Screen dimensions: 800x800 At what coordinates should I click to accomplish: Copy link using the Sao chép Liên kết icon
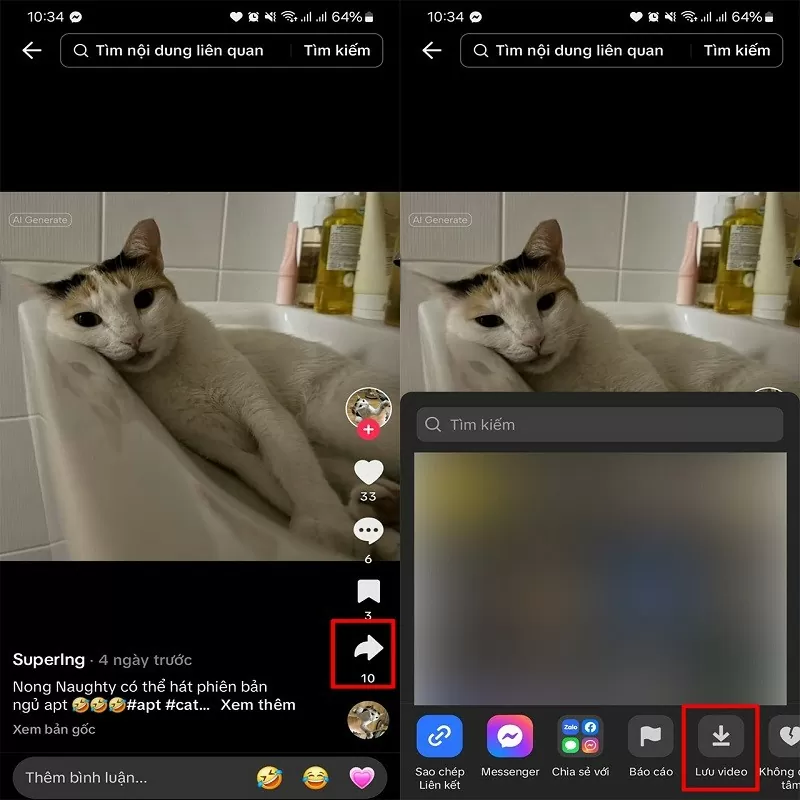(440, 736)
